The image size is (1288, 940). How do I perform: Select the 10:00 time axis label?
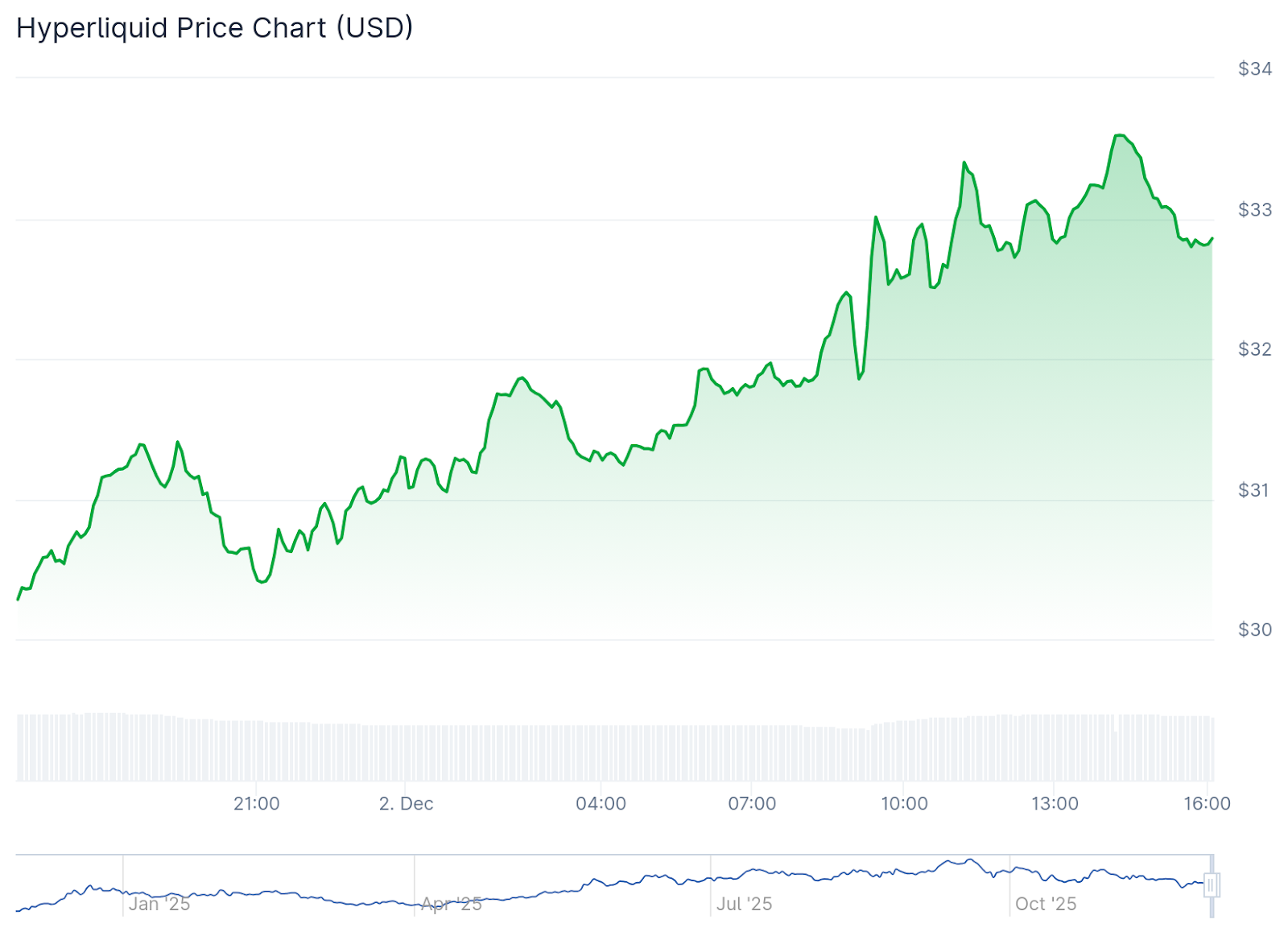point(904,803)
